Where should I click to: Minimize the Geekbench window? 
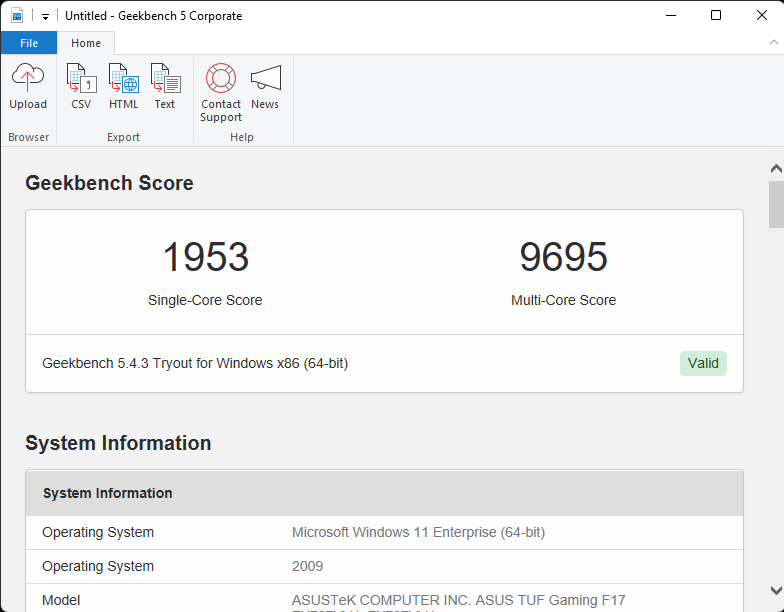tap(671, 16)
